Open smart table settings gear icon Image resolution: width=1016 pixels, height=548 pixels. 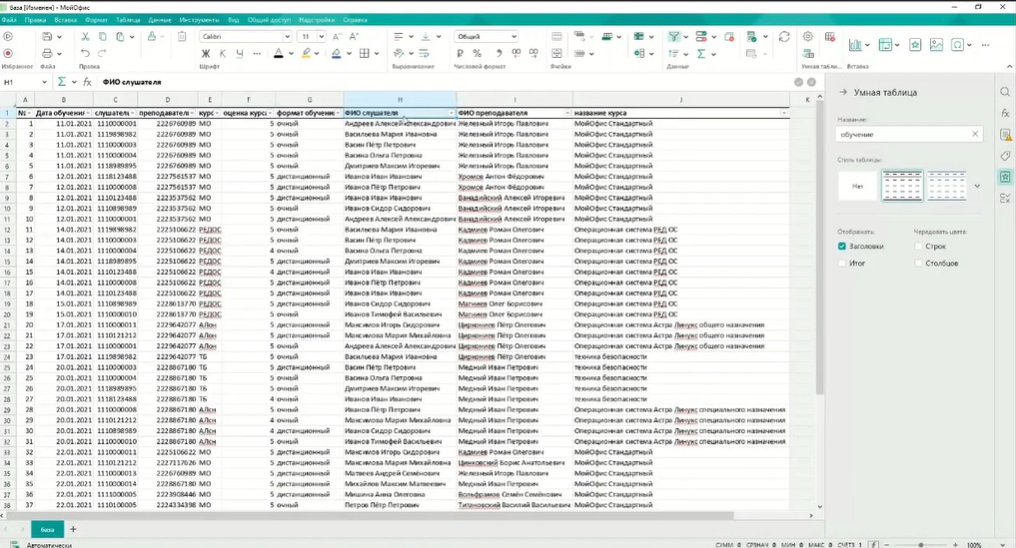pyautogui.click(x=808, y=37)
